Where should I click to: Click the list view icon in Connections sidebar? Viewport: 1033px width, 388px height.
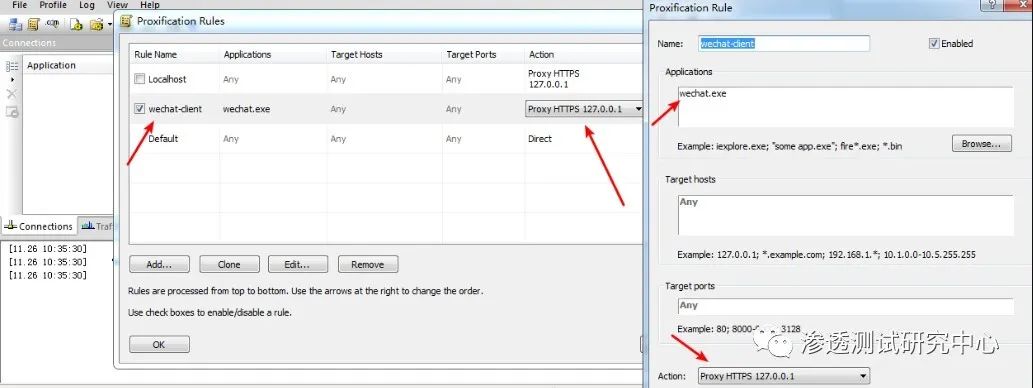[12, 66]
